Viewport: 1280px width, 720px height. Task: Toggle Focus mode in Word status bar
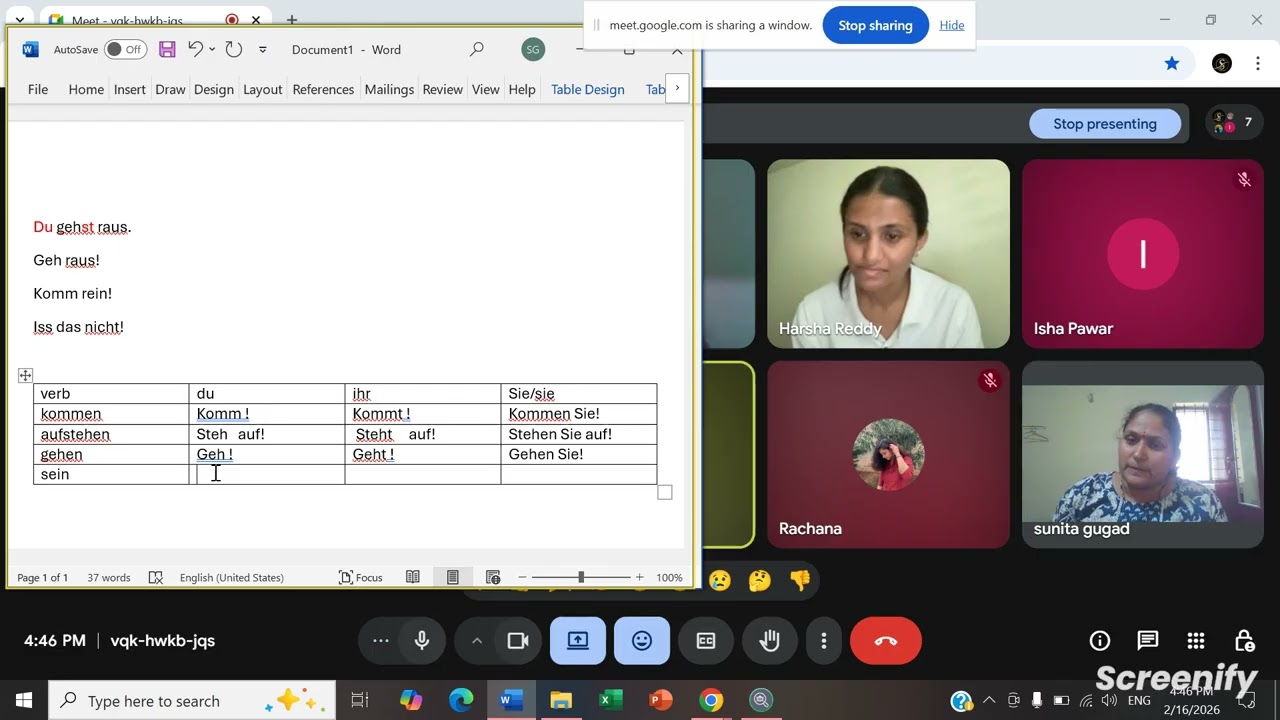pyautogui.click(x=361, y=577)
